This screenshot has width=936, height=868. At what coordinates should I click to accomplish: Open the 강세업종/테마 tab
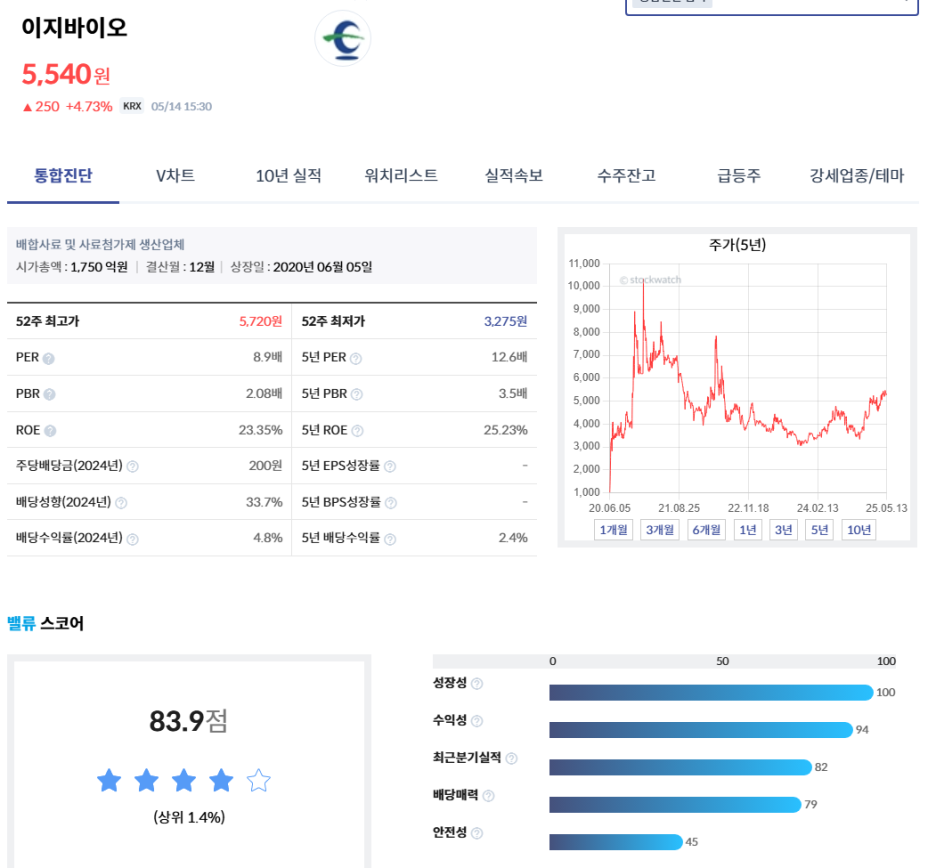coord(857,176)
